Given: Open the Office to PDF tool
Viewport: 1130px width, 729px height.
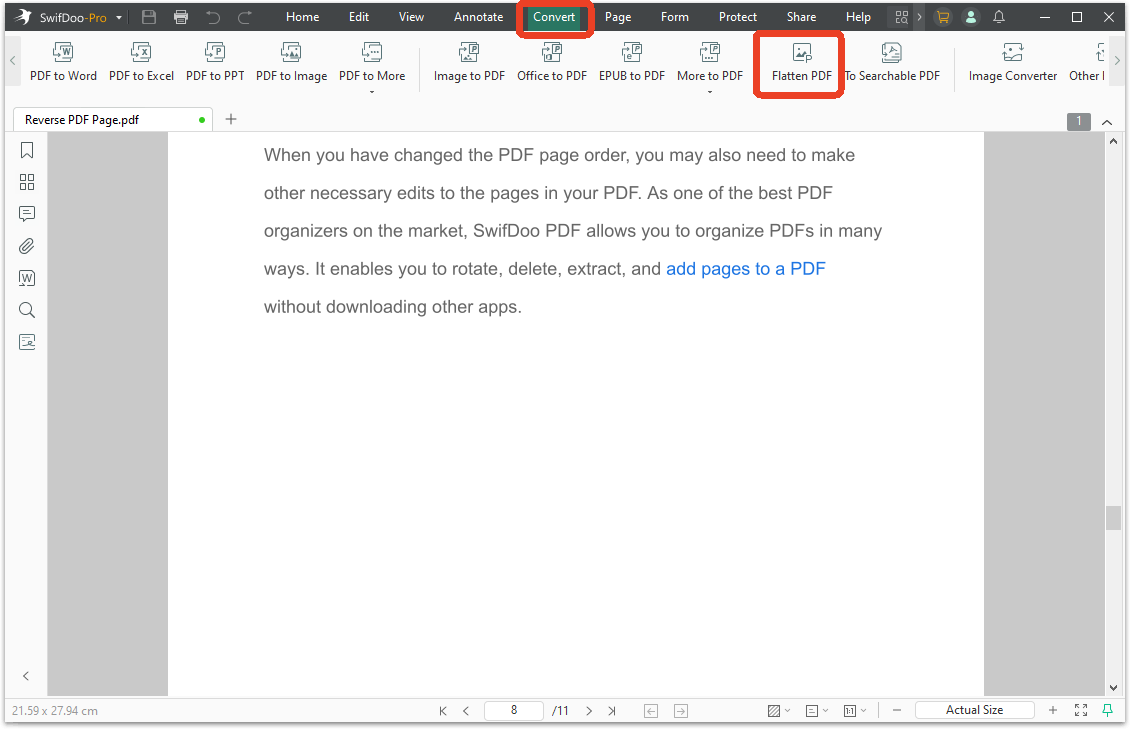Looking at the screenshot, I should point(552,62).
